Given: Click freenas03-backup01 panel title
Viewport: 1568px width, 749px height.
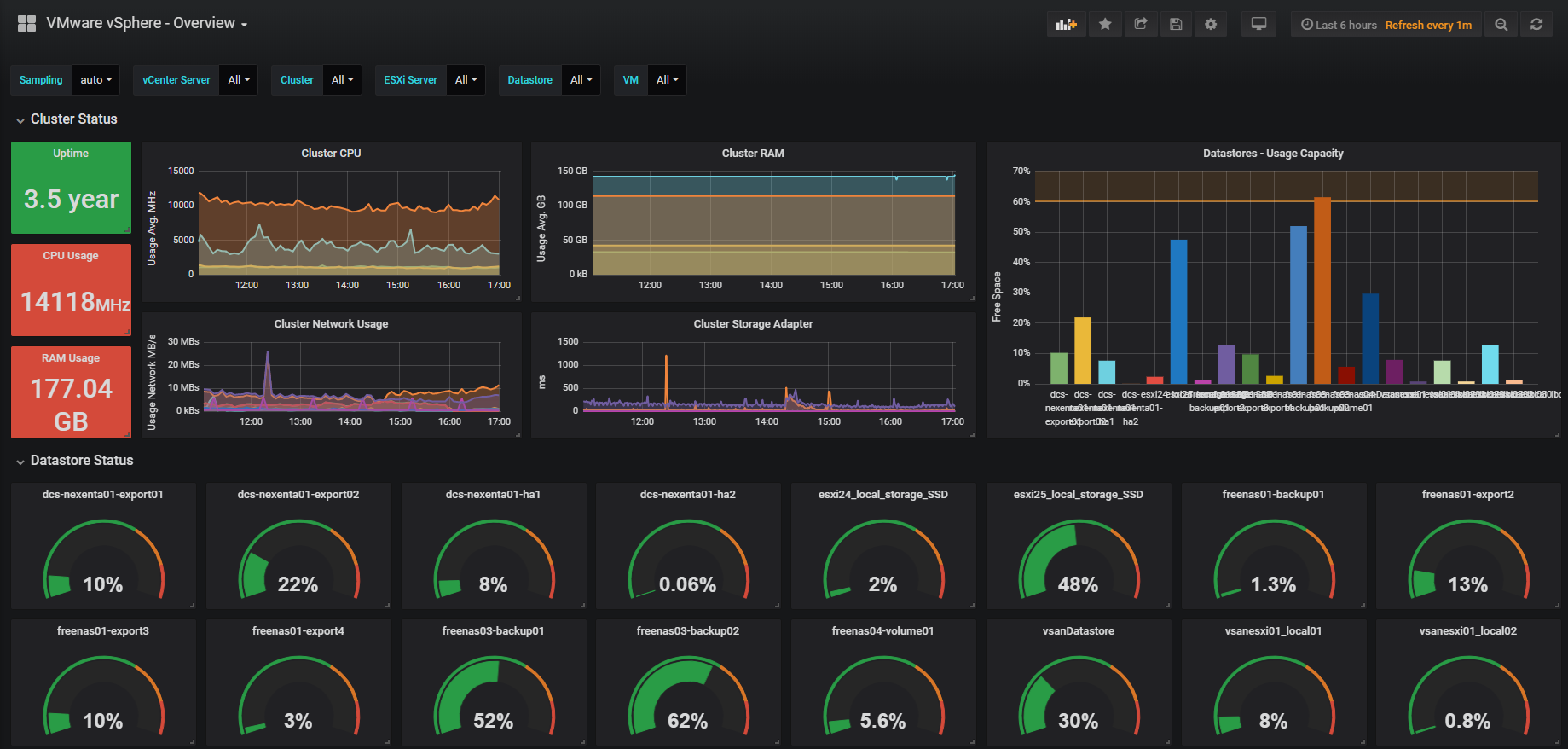Looking at the screenshot, I should pyautogui.click(x=493, y=631).
